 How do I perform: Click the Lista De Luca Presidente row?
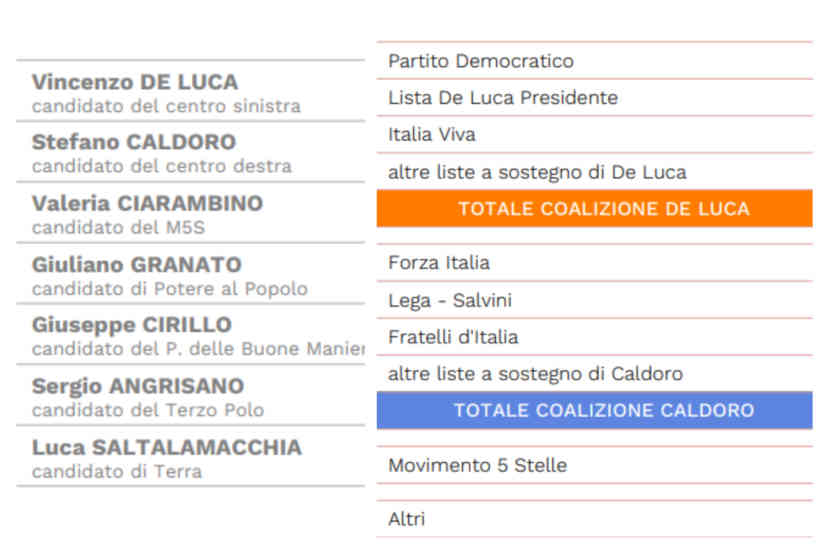(x=595, y=98)
